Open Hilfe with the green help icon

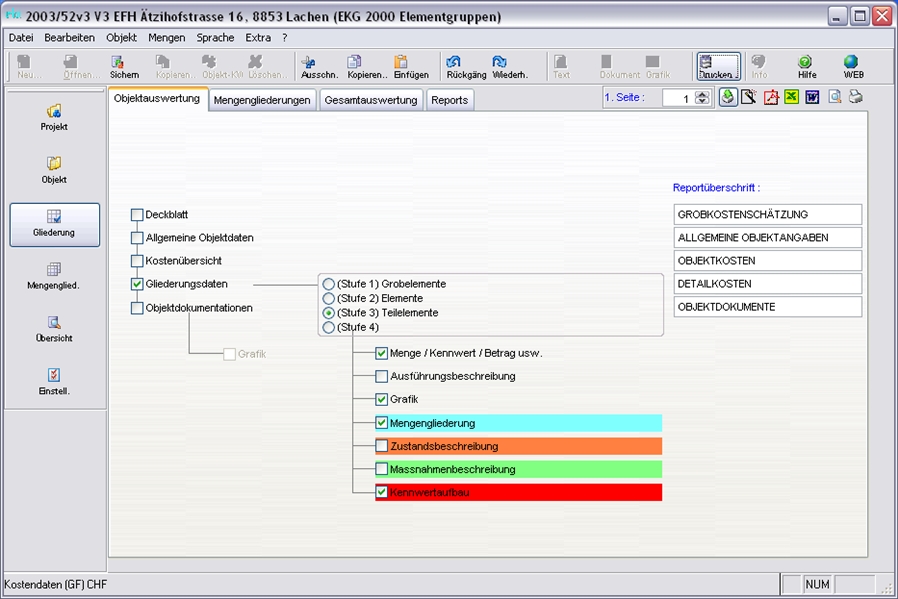tap(805, 62)
